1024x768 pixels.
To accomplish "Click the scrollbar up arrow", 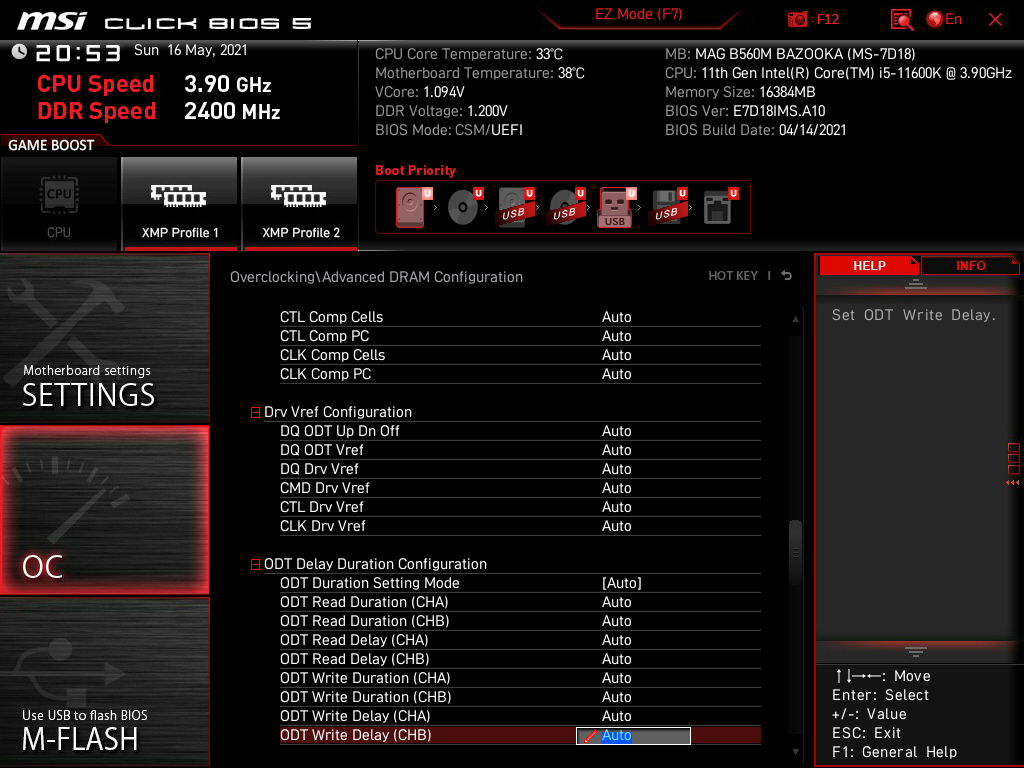I will [795, 319].
